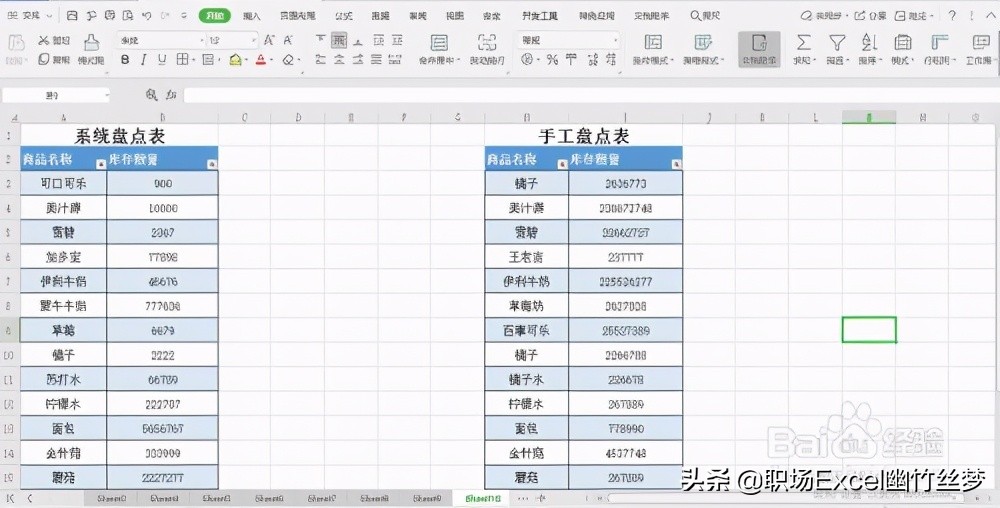Click the Redo arrow icon
Image resolution: width=1000 pixels, height=508 pixels.
165,15
